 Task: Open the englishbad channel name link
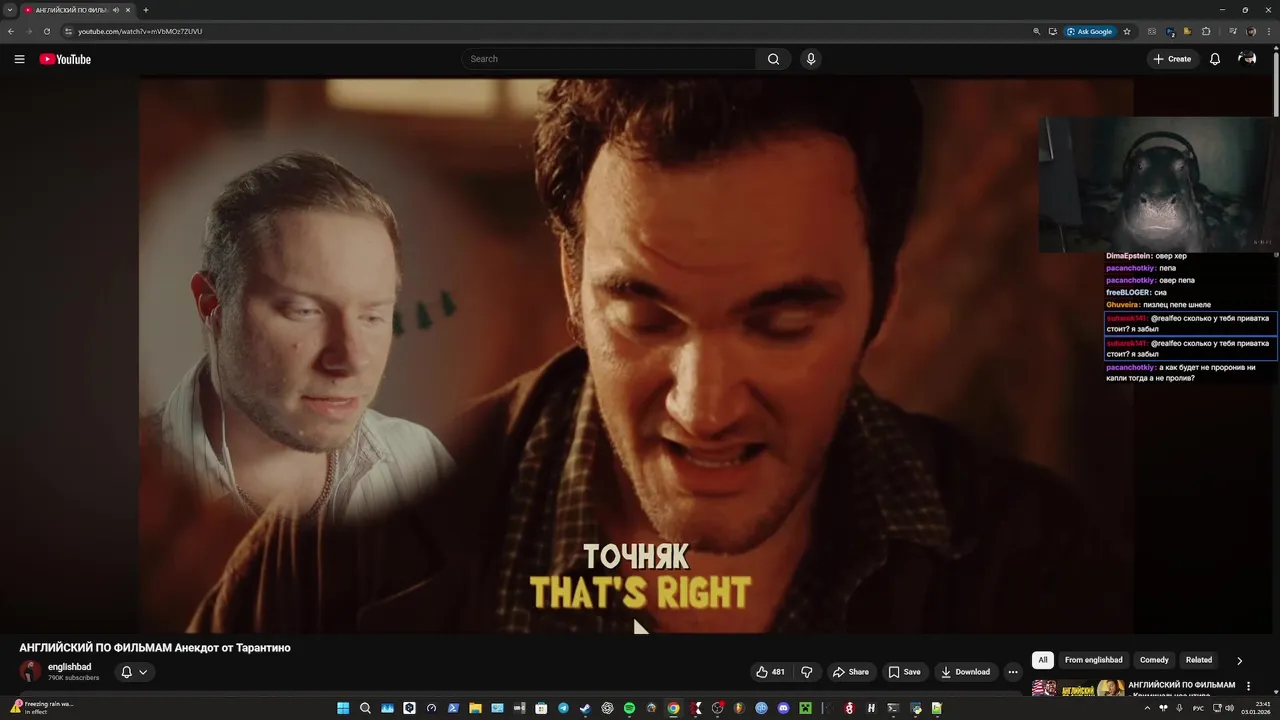[x=69, y=667]
